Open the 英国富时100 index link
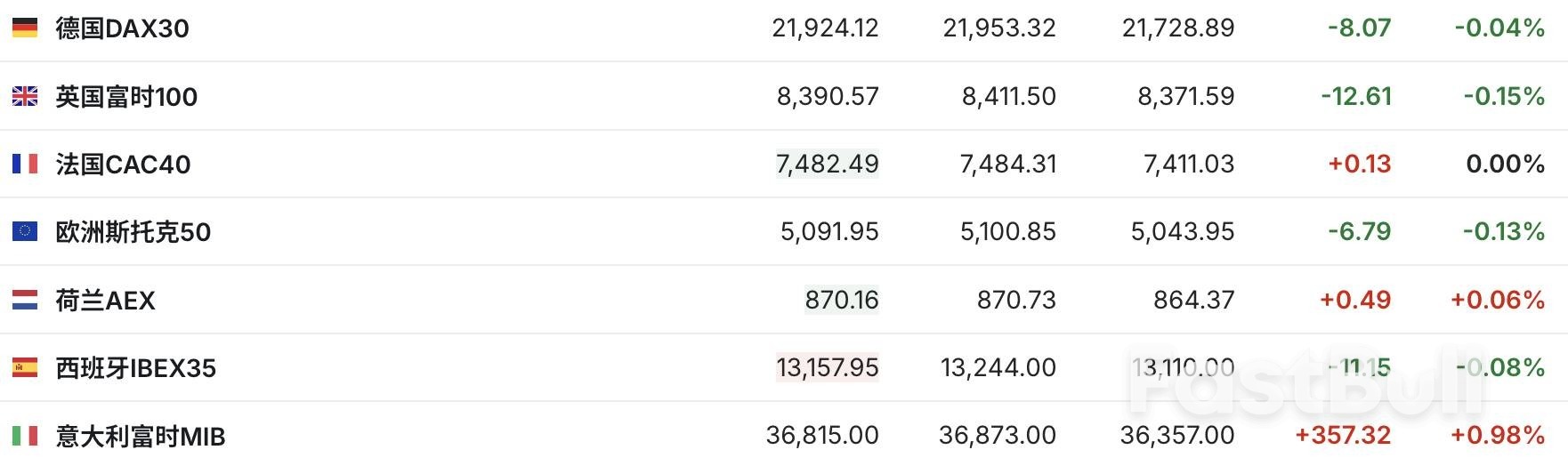This screenshot has height=466, width=1568. [126, 96]
